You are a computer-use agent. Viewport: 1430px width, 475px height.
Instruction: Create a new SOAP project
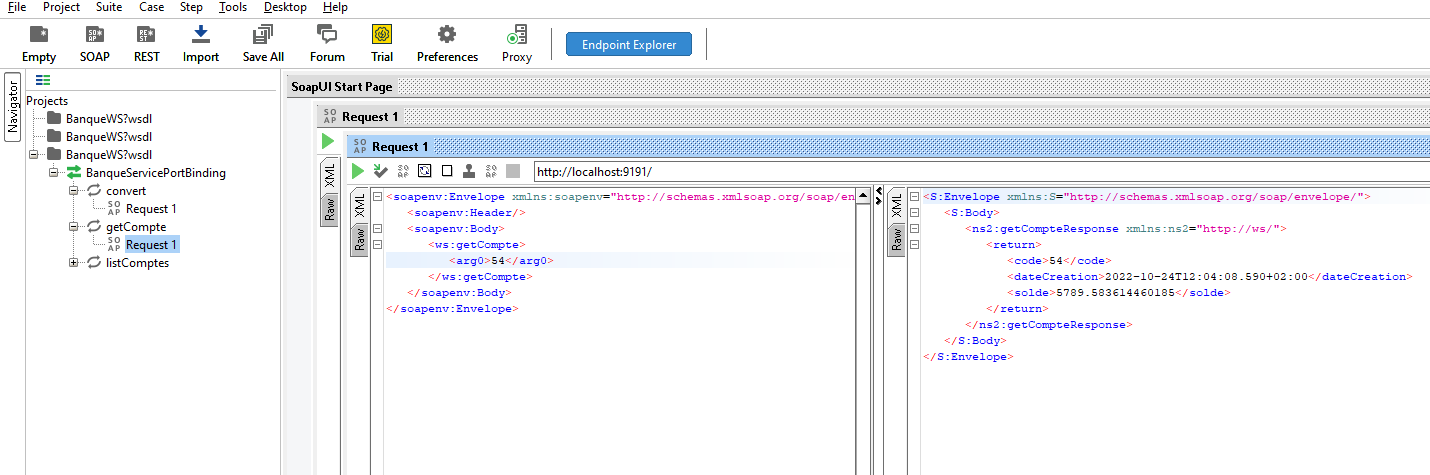(95, 45)
